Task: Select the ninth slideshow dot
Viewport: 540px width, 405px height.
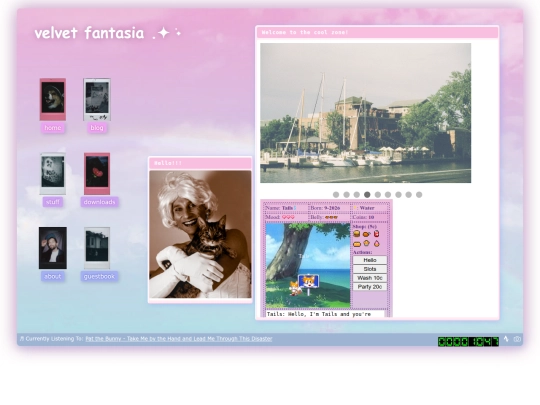Action: (x=419, y=195)
